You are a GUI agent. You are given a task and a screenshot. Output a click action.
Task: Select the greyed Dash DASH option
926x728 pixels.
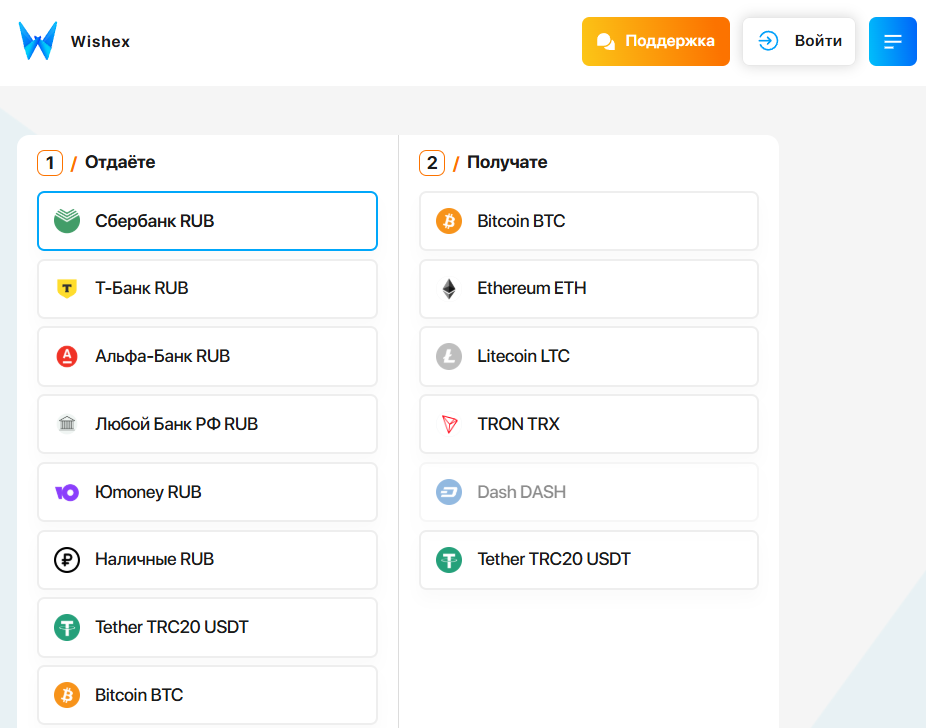pyautogui.click(x=589, y=492)
